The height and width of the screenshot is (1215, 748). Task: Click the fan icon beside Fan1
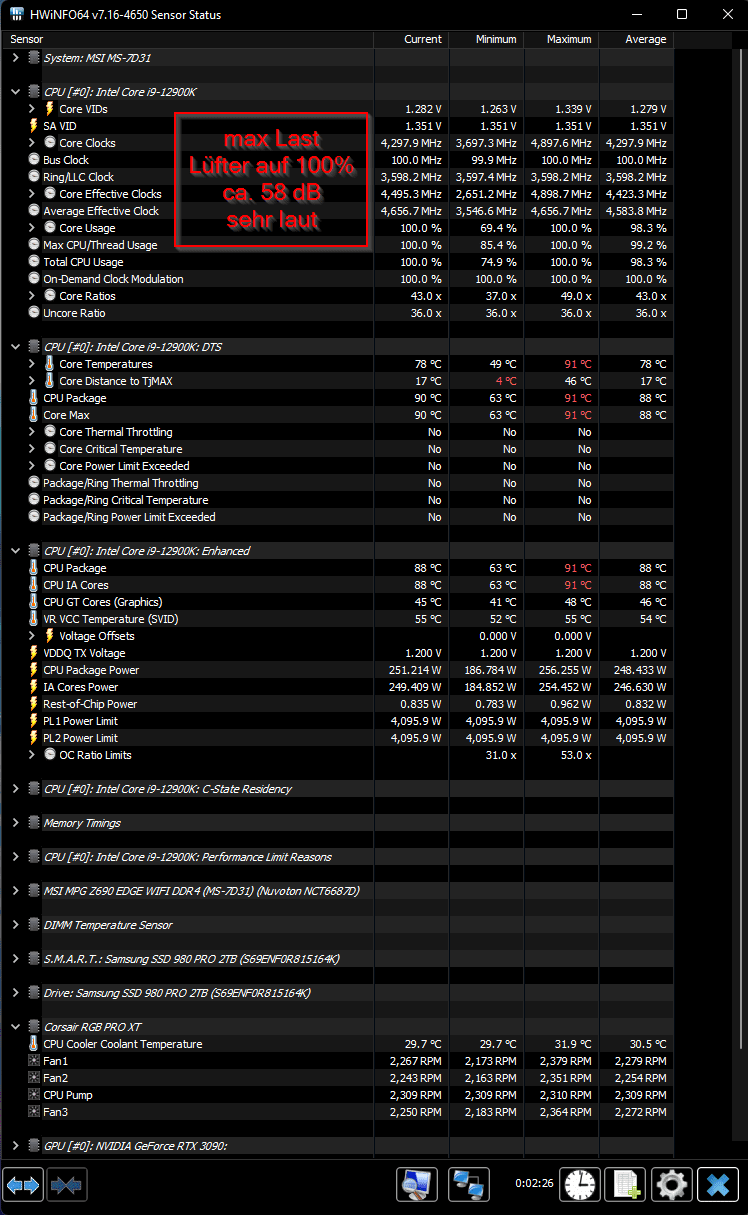(35, 1061)
